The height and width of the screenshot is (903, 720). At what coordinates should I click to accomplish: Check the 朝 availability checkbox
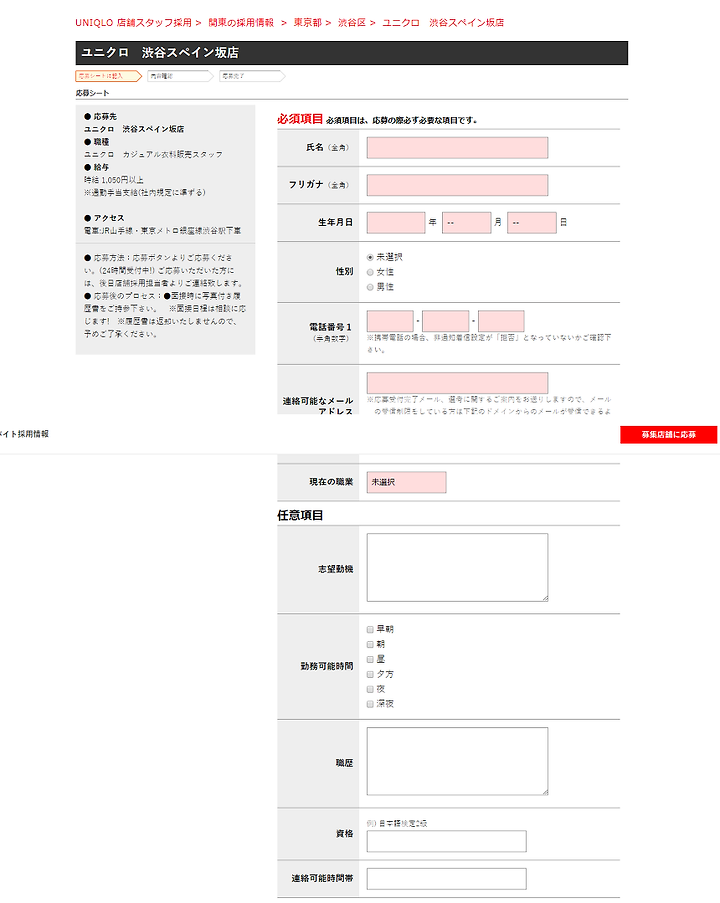370,644
